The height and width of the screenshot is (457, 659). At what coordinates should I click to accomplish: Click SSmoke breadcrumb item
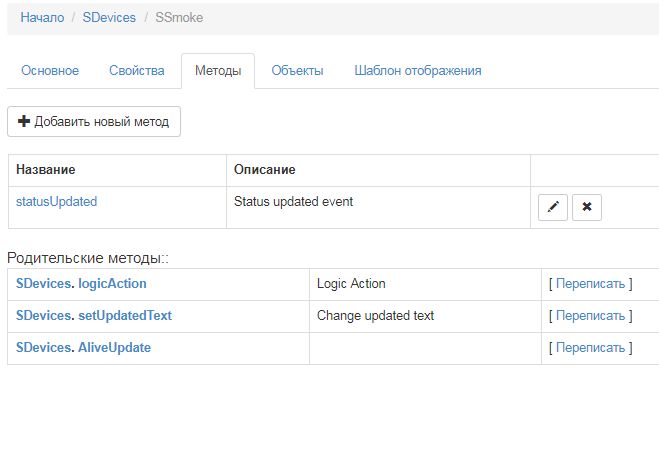click(x=179, y=18)
